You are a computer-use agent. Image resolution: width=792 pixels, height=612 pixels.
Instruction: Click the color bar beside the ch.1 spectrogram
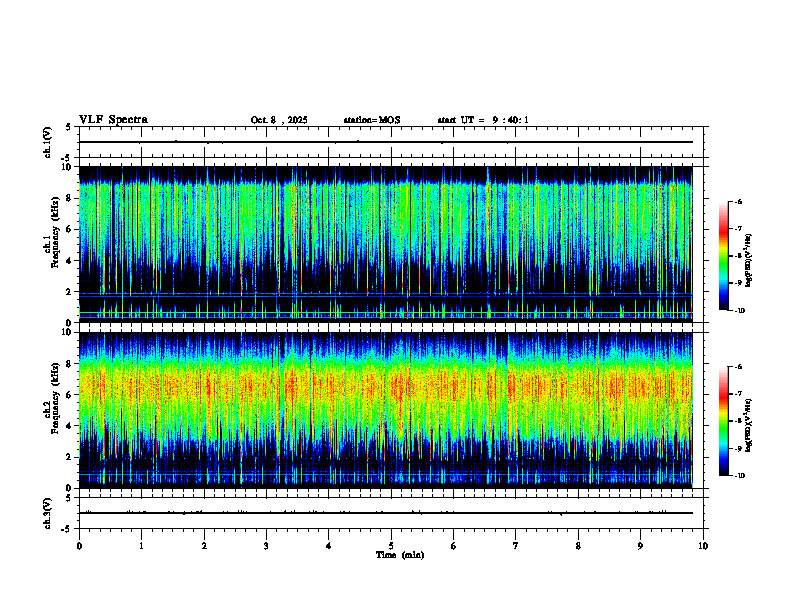pos(724,256)
